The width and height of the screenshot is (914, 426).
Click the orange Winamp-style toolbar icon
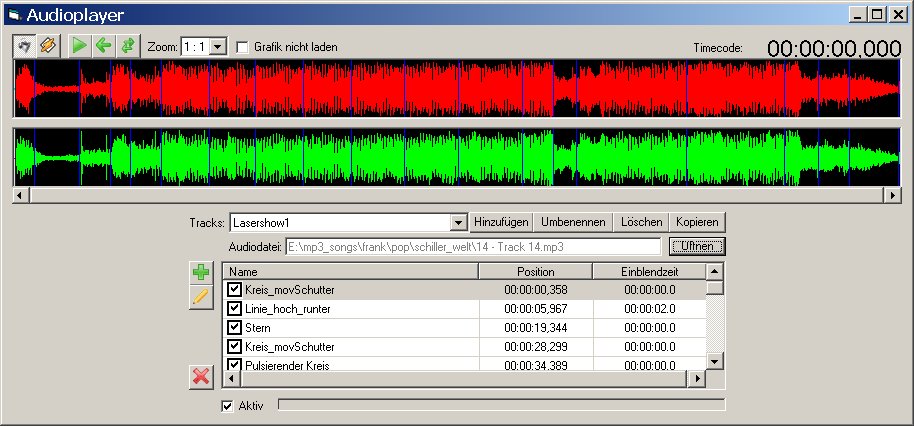[48, 46]
